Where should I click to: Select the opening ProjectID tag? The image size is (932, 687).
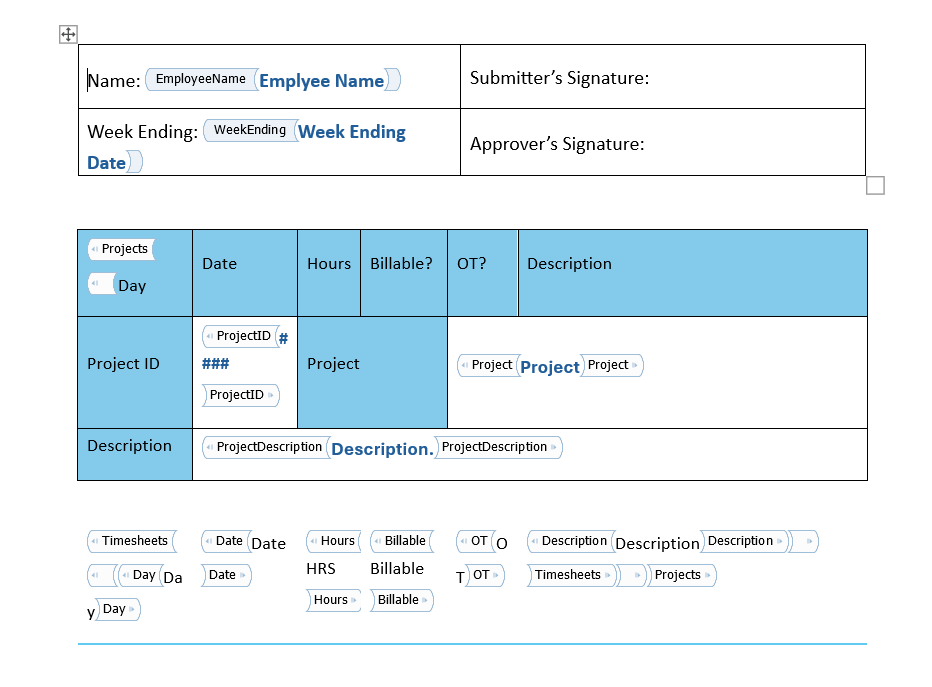(241, 336)
